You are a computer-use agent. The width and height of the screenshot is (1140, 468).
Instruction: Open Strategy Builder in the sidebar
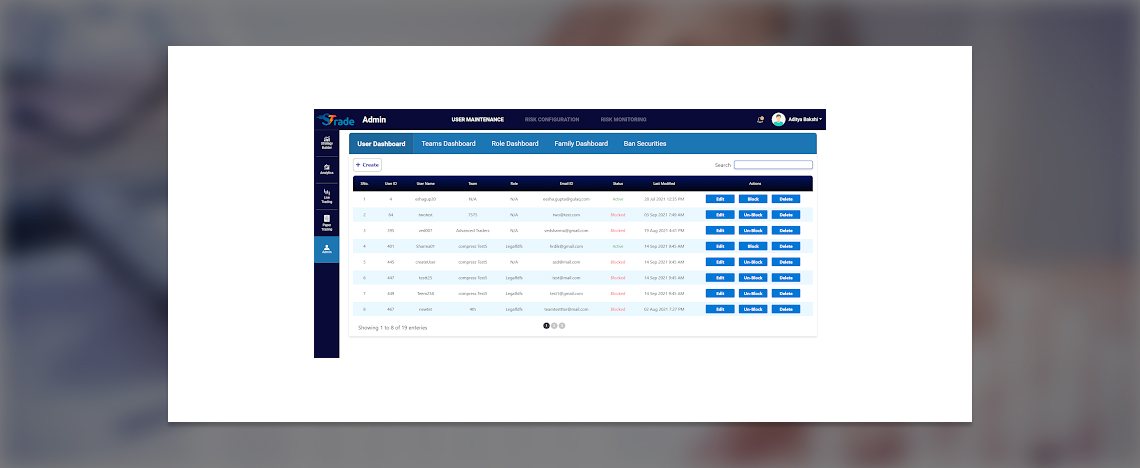click(326, 142)
